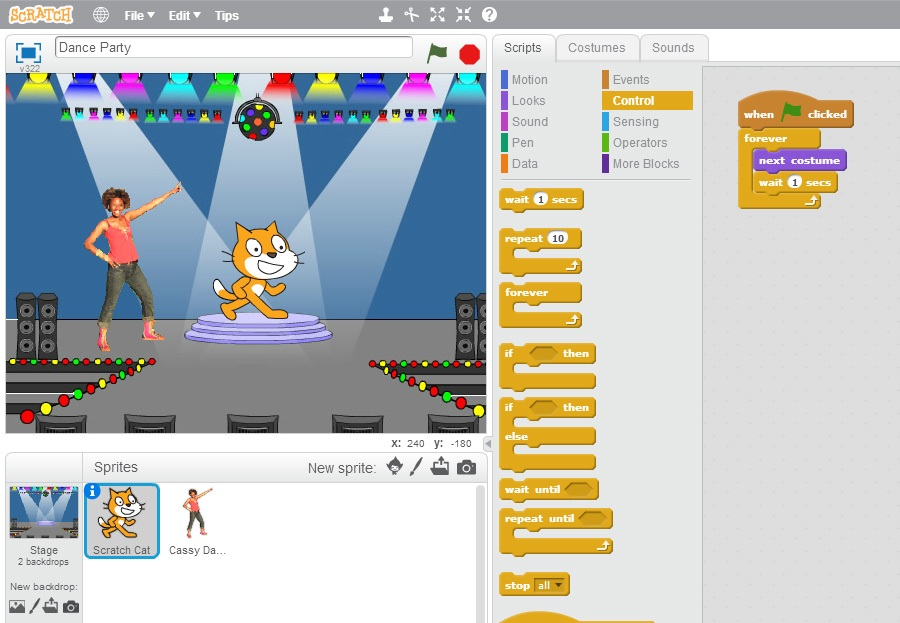The width and height of the screenshot is (900, 623).
Task: Click the Block help question mark
Action: tap(489, 15)
